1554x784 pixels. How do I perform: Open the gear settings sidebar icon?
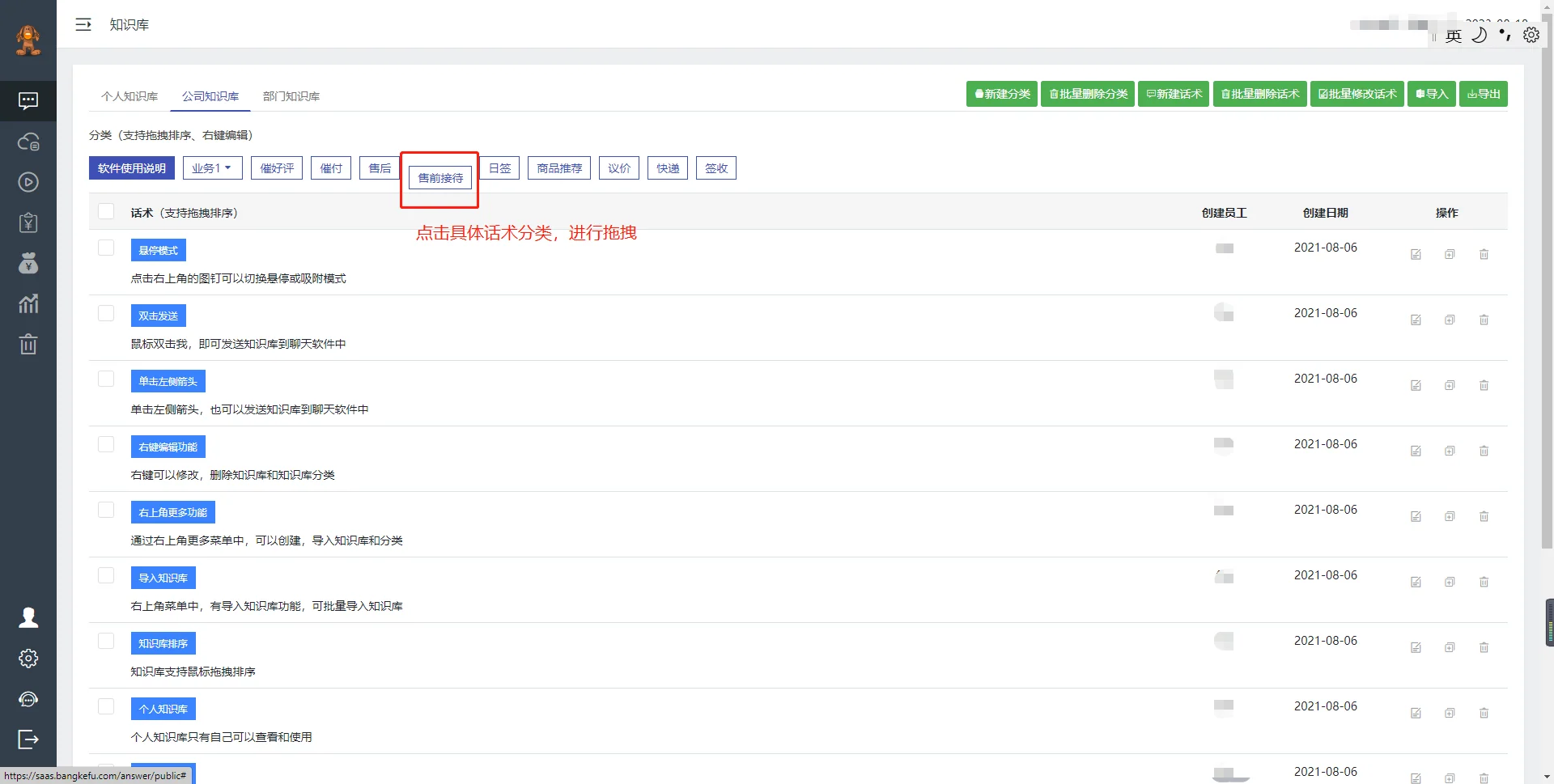28,658
